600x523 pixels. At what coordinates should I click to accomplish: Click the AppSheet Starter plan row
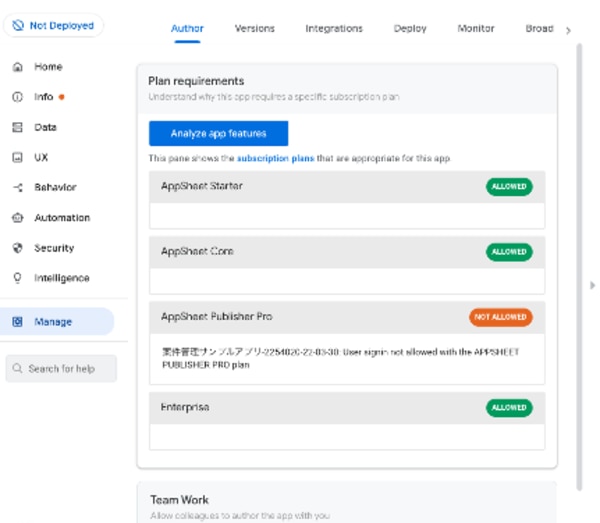coord(347,187)
